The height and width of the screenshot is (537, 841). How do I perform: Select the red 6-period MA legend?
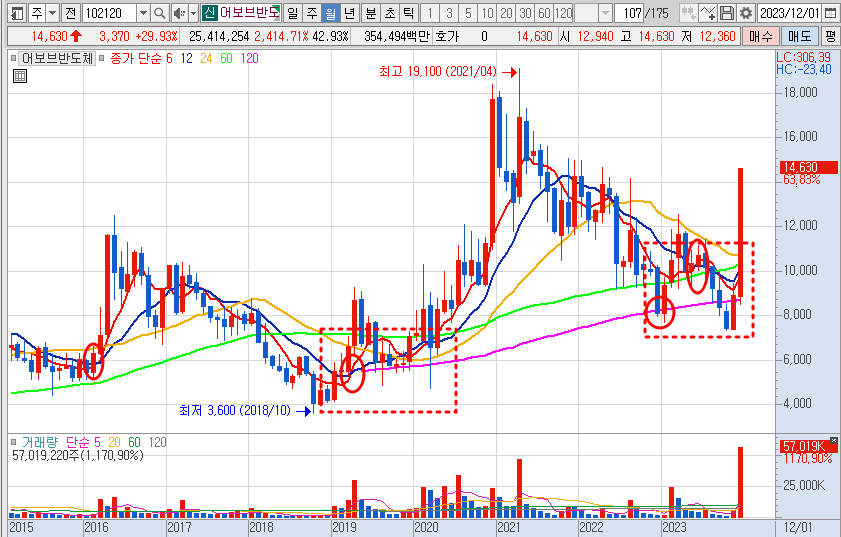click(x=169, y=58)
